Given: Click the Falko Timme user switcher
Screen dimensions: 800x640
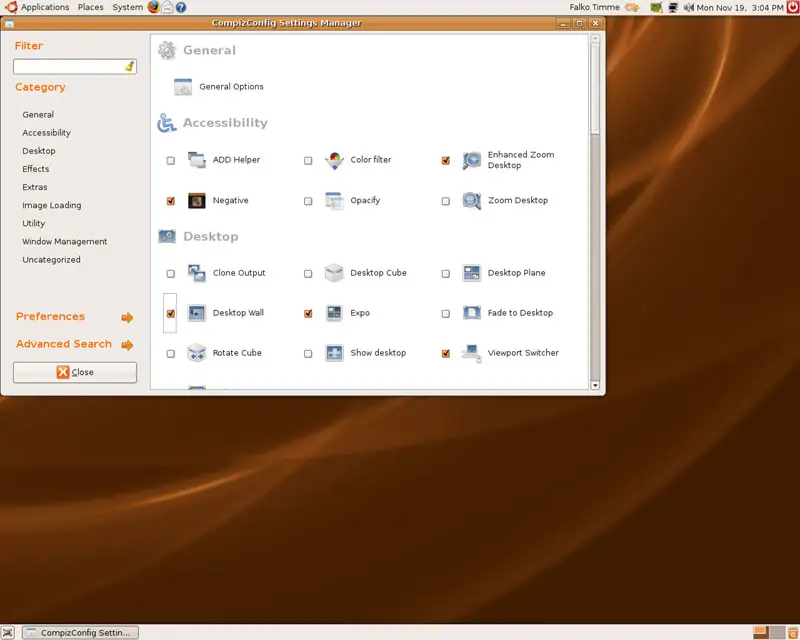Looking at the screenshot, I should 594,7.
